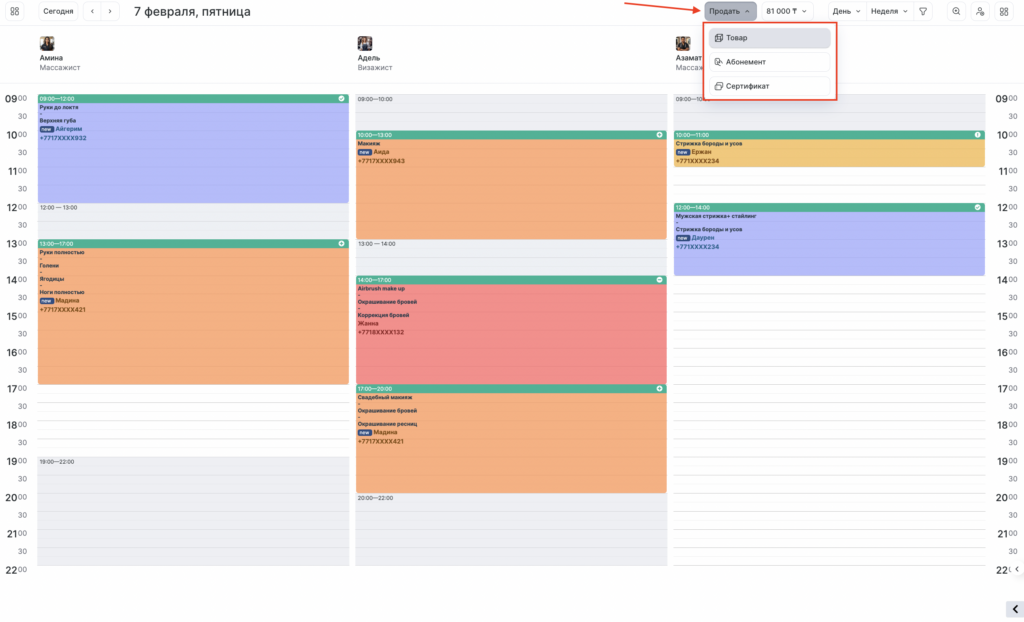Go to previous day with left arrow
Viewport: 1024px width, 622px height.
(92, 11)
